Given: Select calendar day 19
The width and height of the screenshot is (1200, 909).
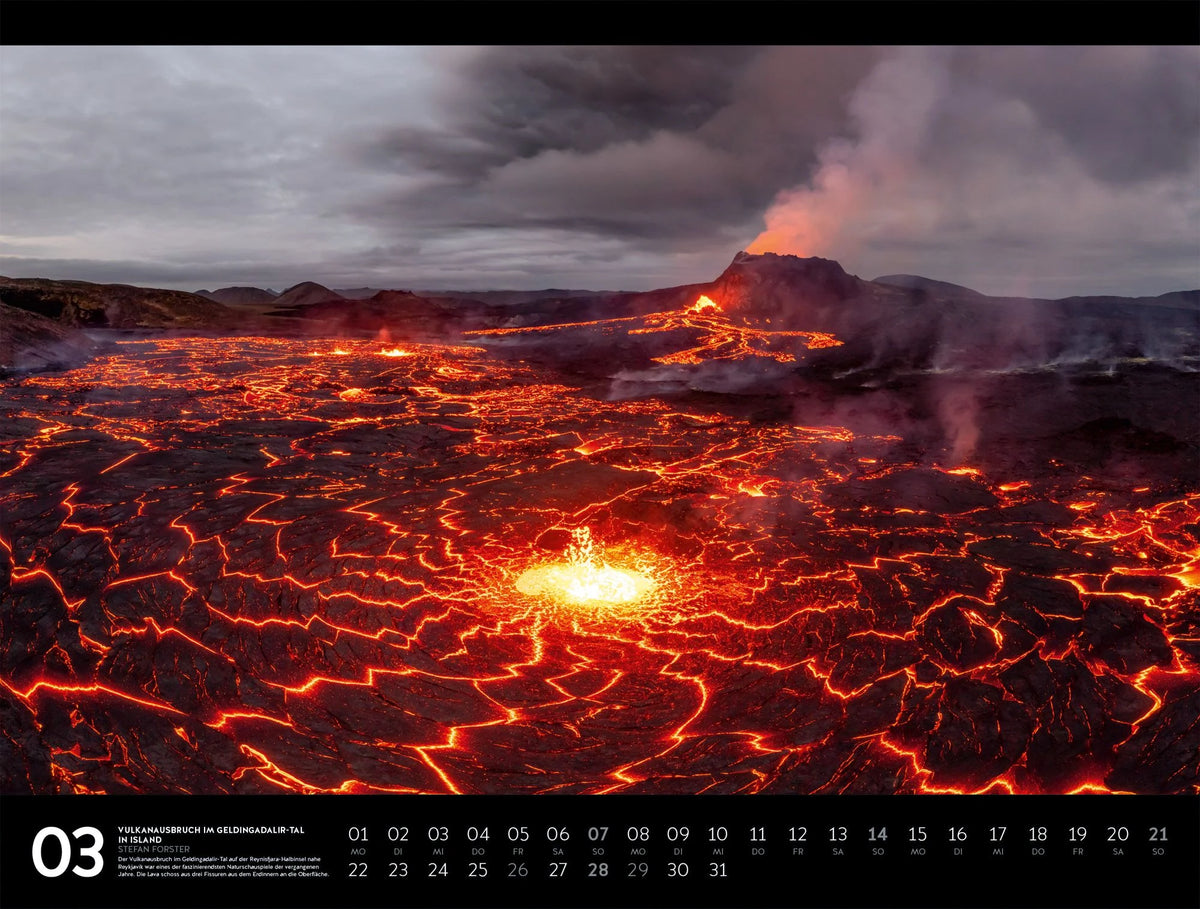Looking at the screenshot, I should pyautogui.click(x=1078, y=834).
